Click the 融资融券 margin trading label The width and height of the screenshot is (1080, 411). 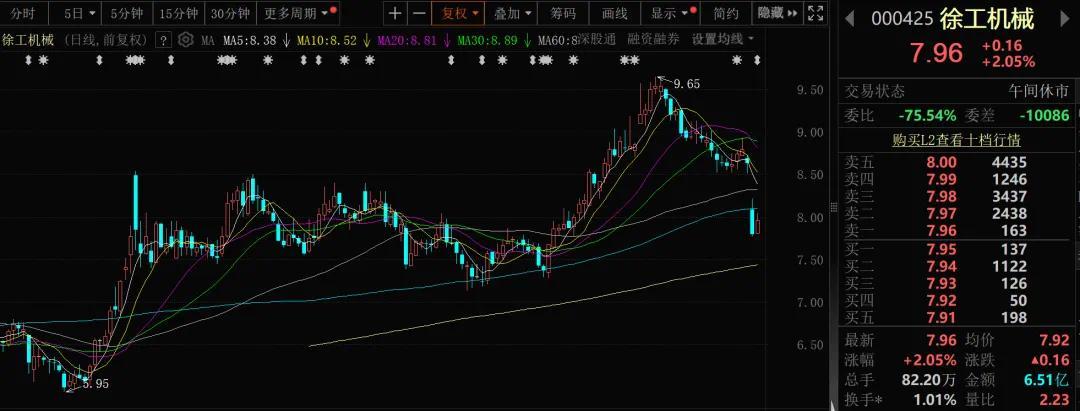click(654, 39)
